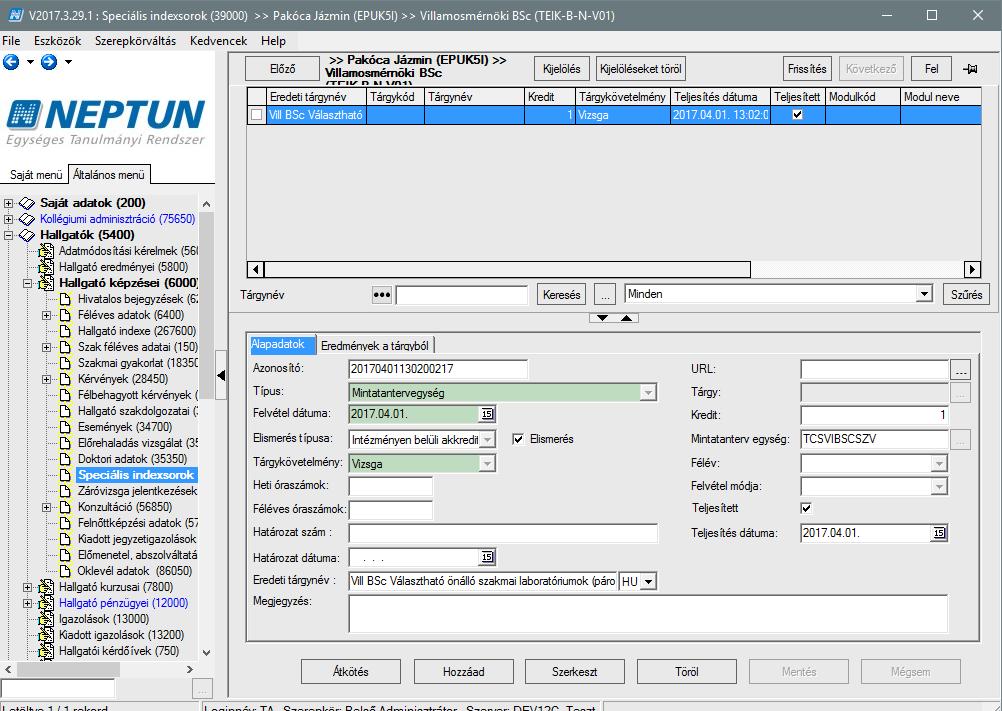Screen dimensions: 1002x711
Task: Switch to the Saját menü tab
Action: click(x=36, y=174)
